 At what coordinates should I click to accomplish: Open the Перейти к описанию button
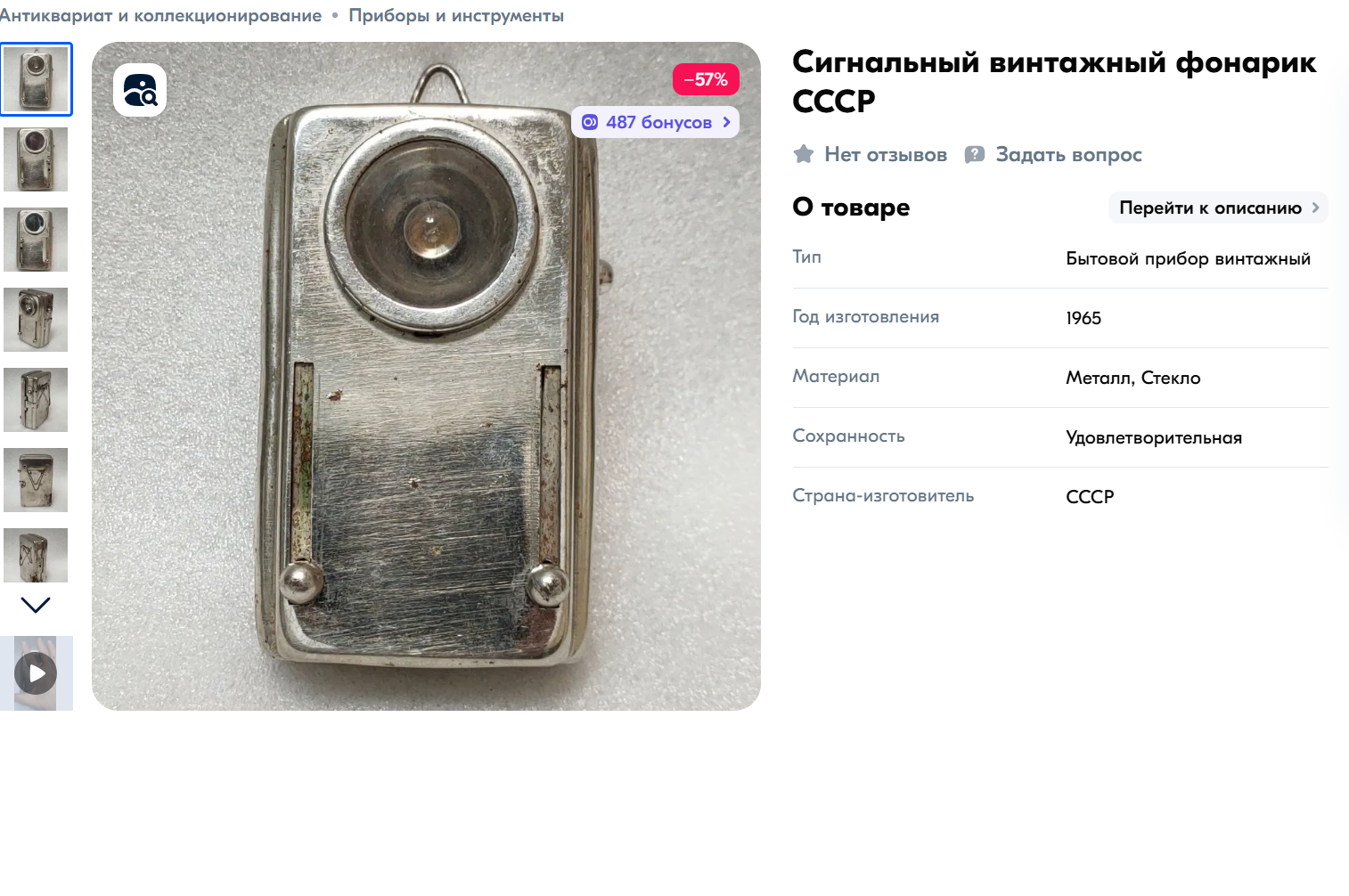pos(1218,208)
